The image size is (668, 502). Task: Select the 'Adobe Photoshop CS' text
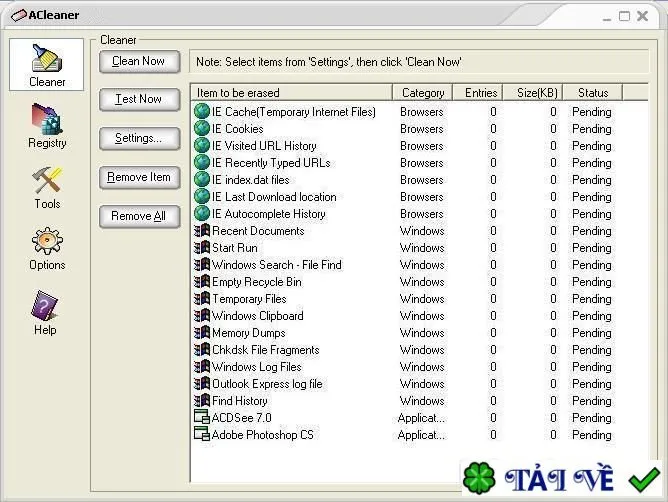(263, 435)
